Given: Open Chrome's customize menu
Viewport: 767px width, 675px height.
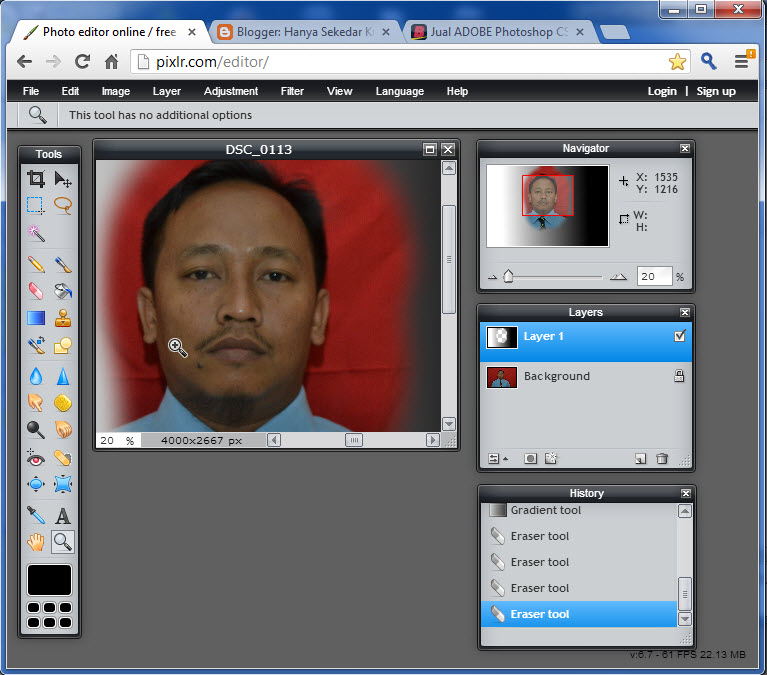Looking at the screenshot, I should coord(742,61).
